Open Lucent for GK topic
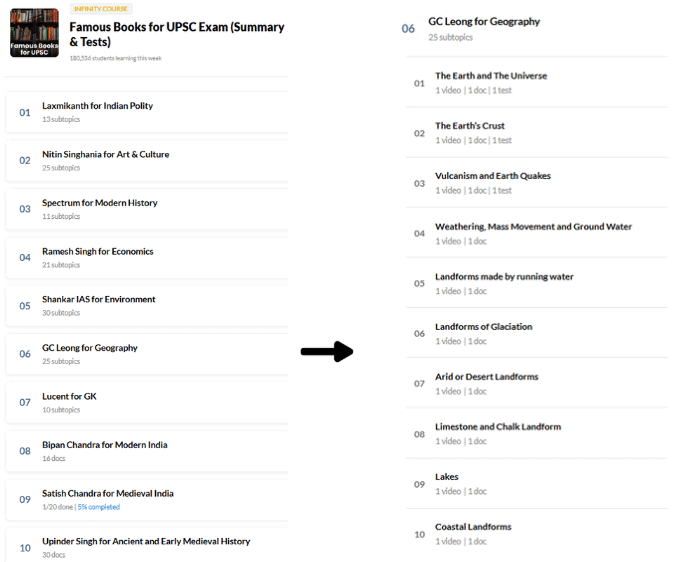This screenshot has width=675, height=562. 147,403
